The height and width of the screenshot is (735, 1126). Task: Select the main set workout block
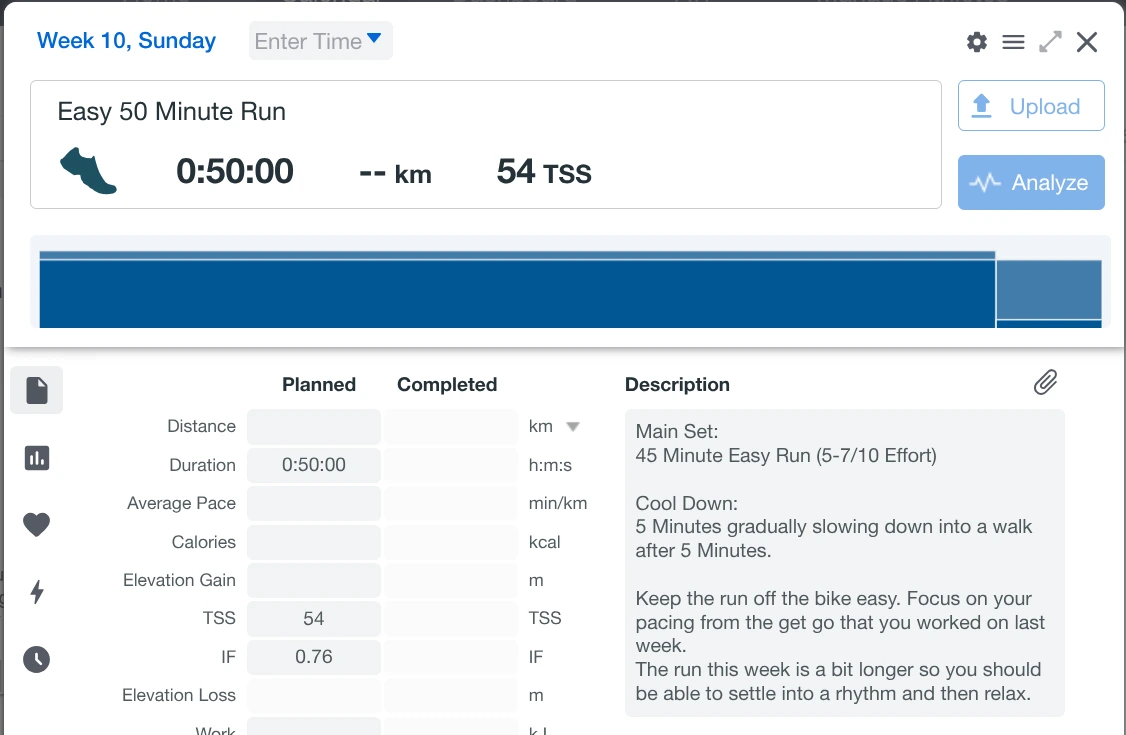pyautogui.click(x=517, y=292)
